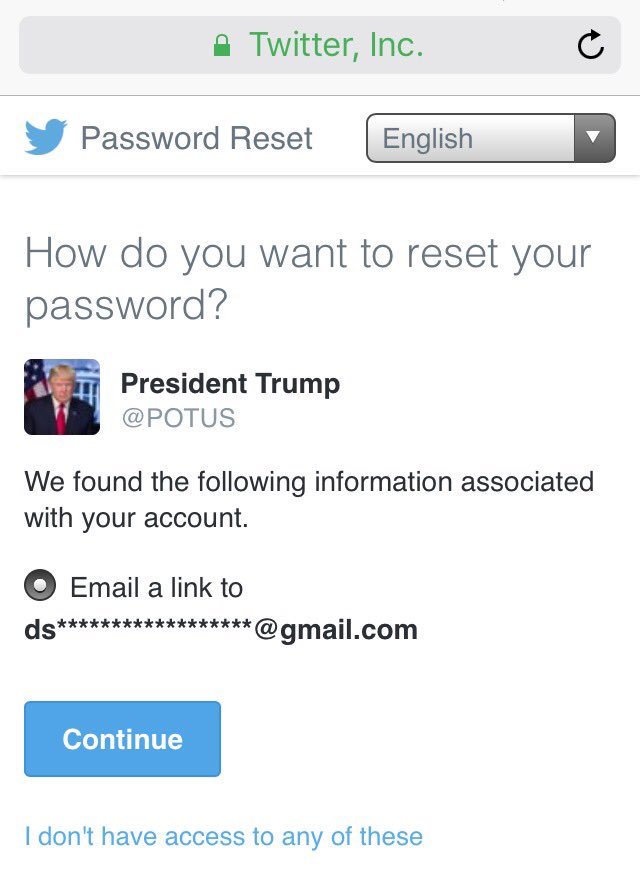The height and width of the screenshot is (894, 640).
Task: Click the President Trump profile avatar
Action: click(x=62, y=397)
